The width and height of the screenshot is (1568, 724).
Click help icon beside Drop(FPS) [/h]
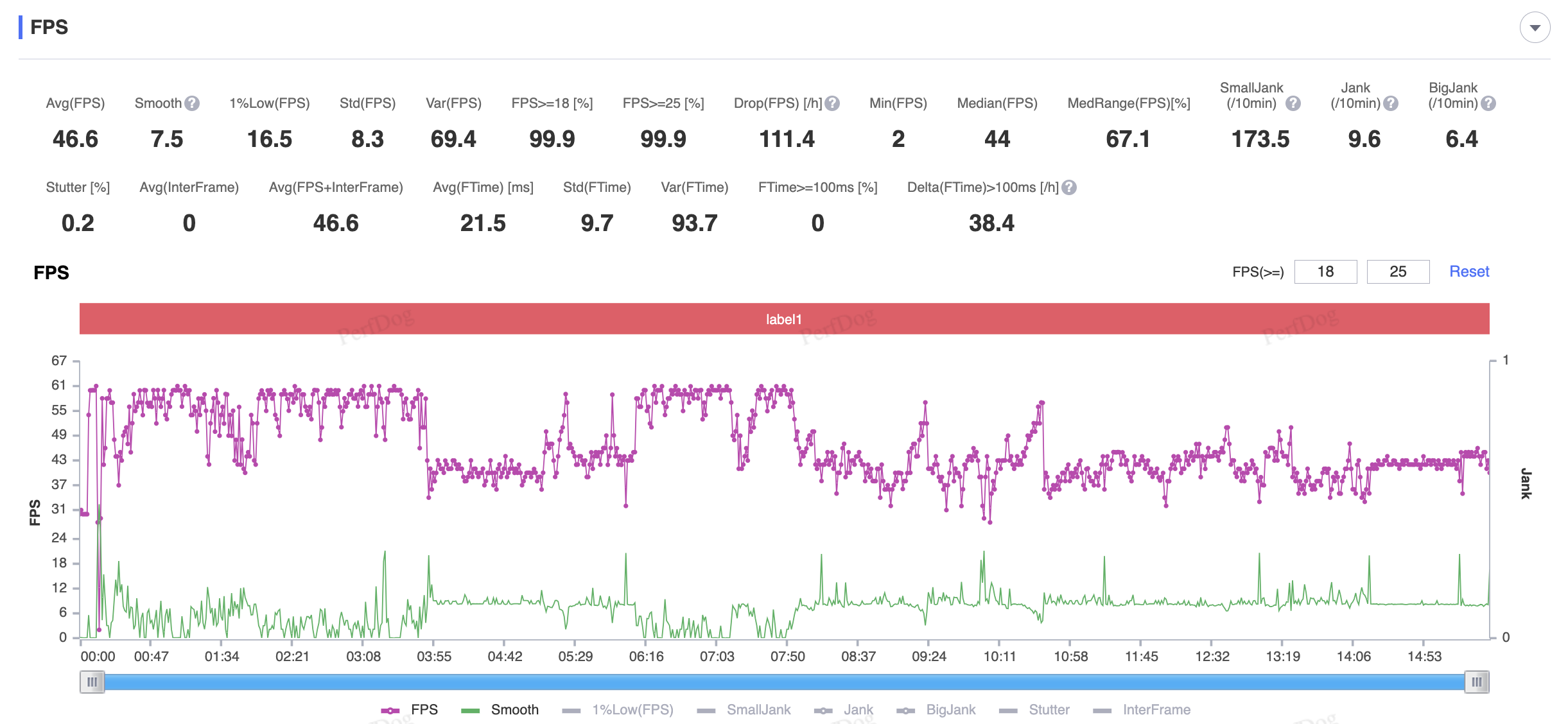point(832,103)
